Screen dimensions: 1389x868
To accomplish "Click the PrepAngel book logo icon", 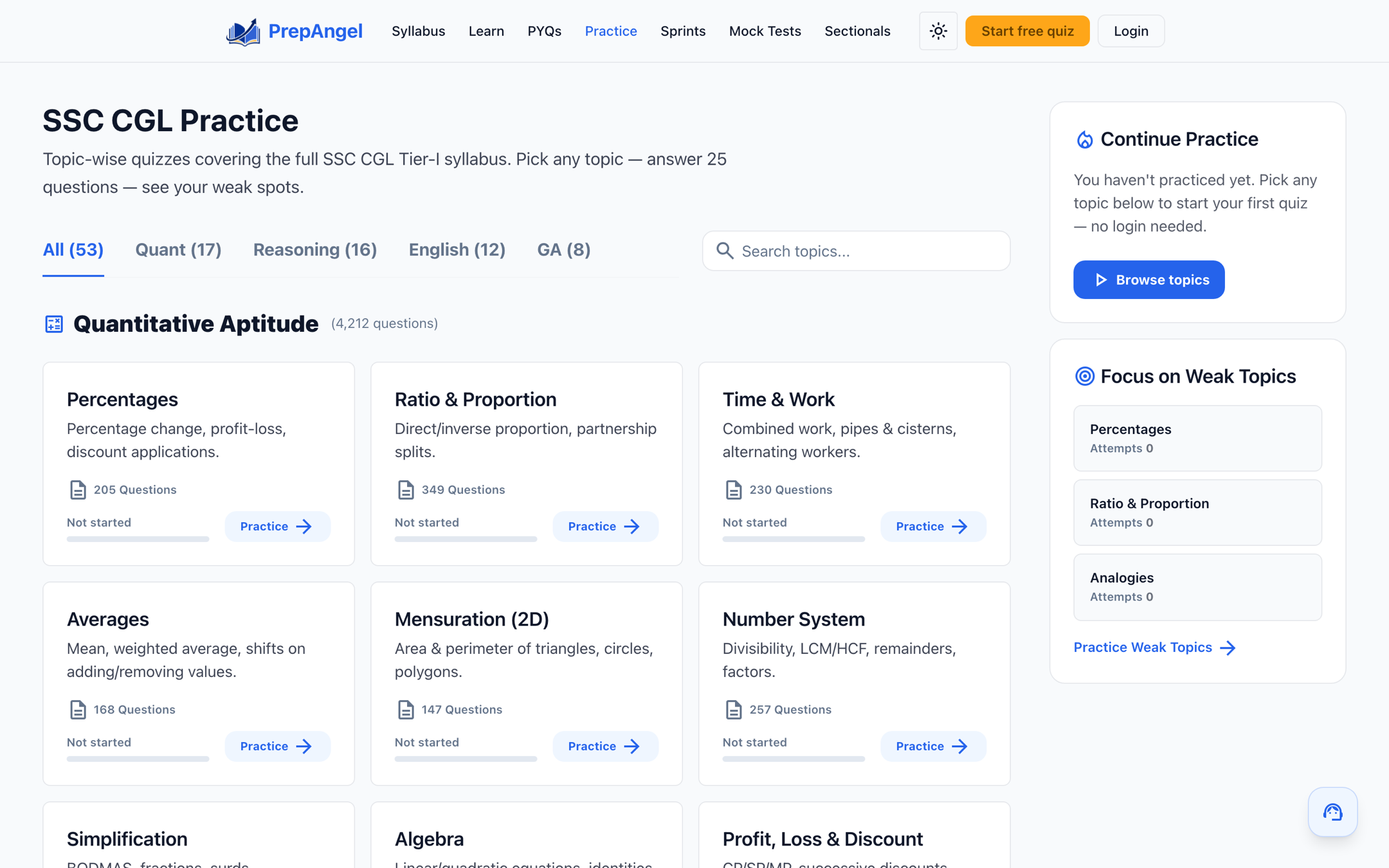I will click(x=243, y=32).
